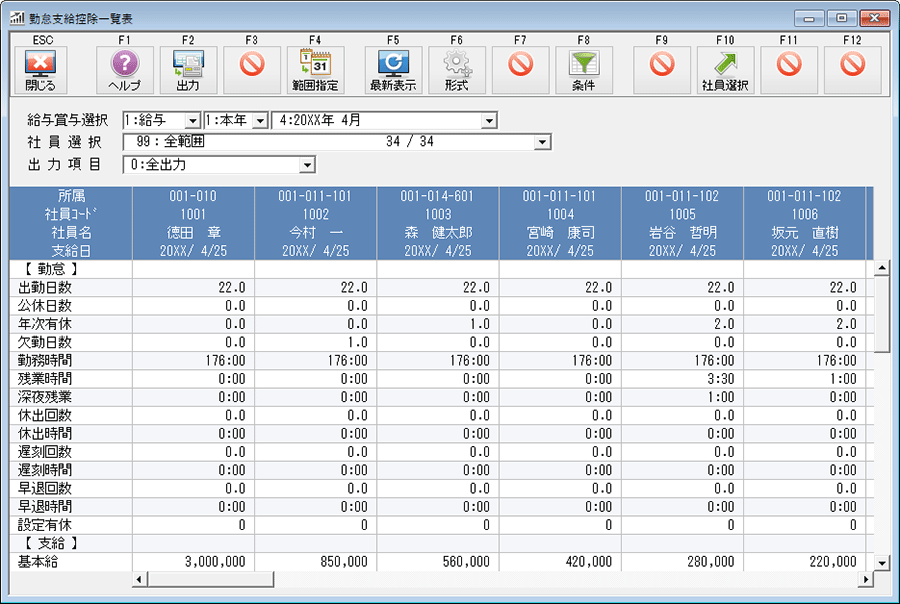Screen dimensions: 900x604
Task: Click the 休出回数 row label
Action: (x=45, y=416)
